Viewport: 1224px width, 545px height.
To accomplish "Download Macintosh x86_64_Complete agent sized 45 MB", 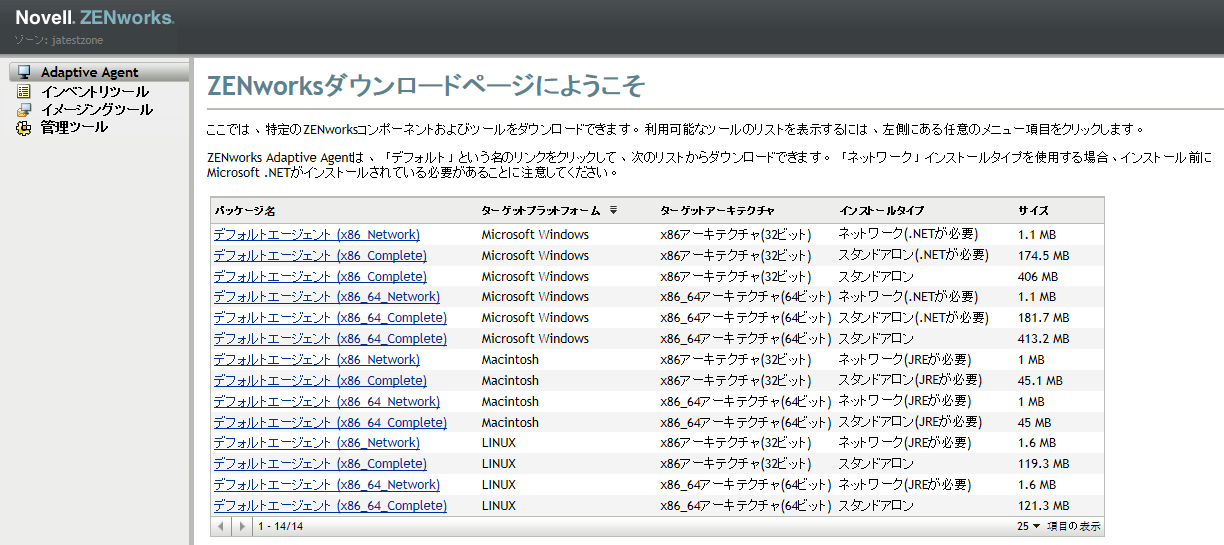I will [x=330, y=423].
